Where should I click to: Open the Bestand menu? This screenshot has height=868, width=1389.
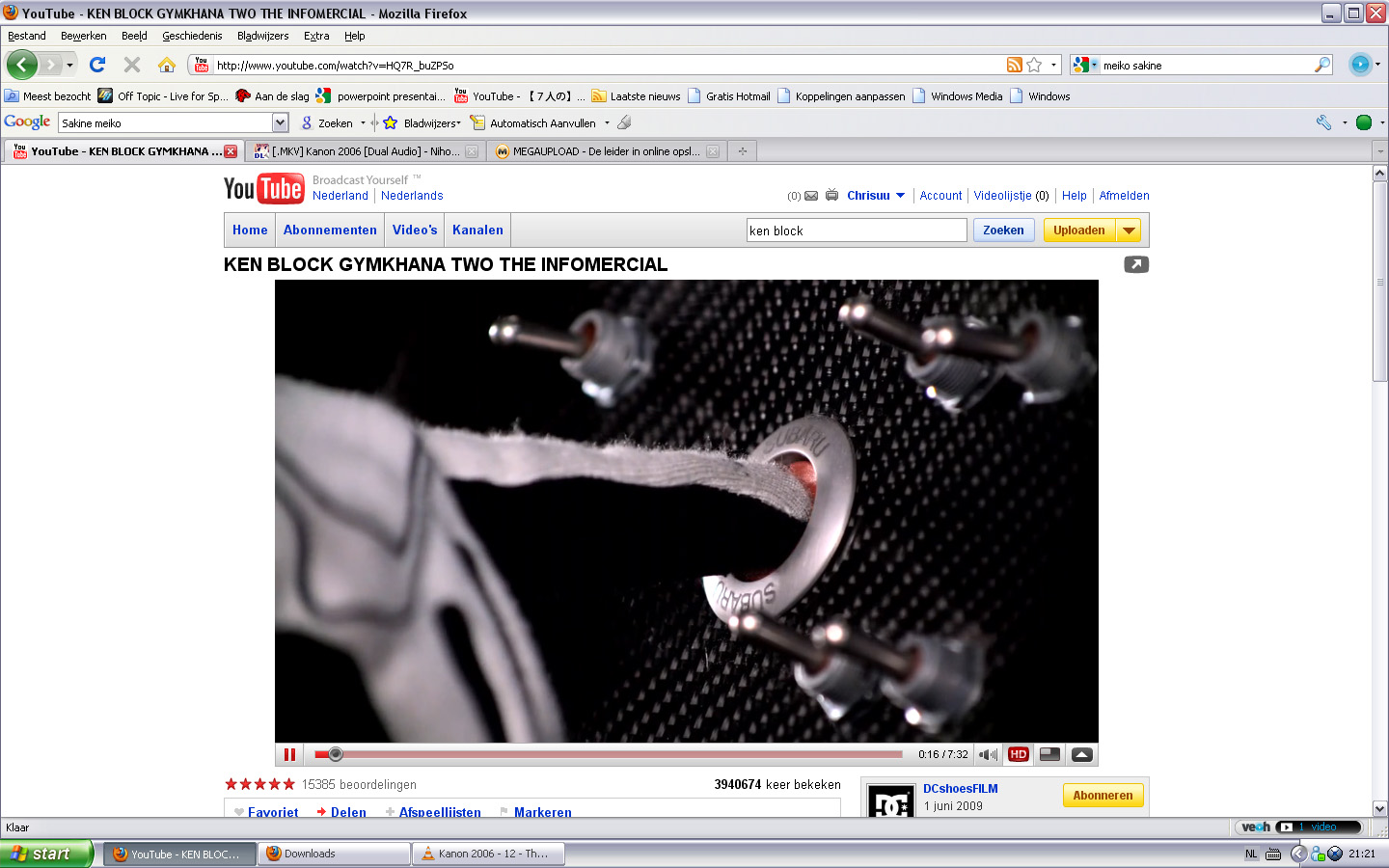[x=27, y=36]
